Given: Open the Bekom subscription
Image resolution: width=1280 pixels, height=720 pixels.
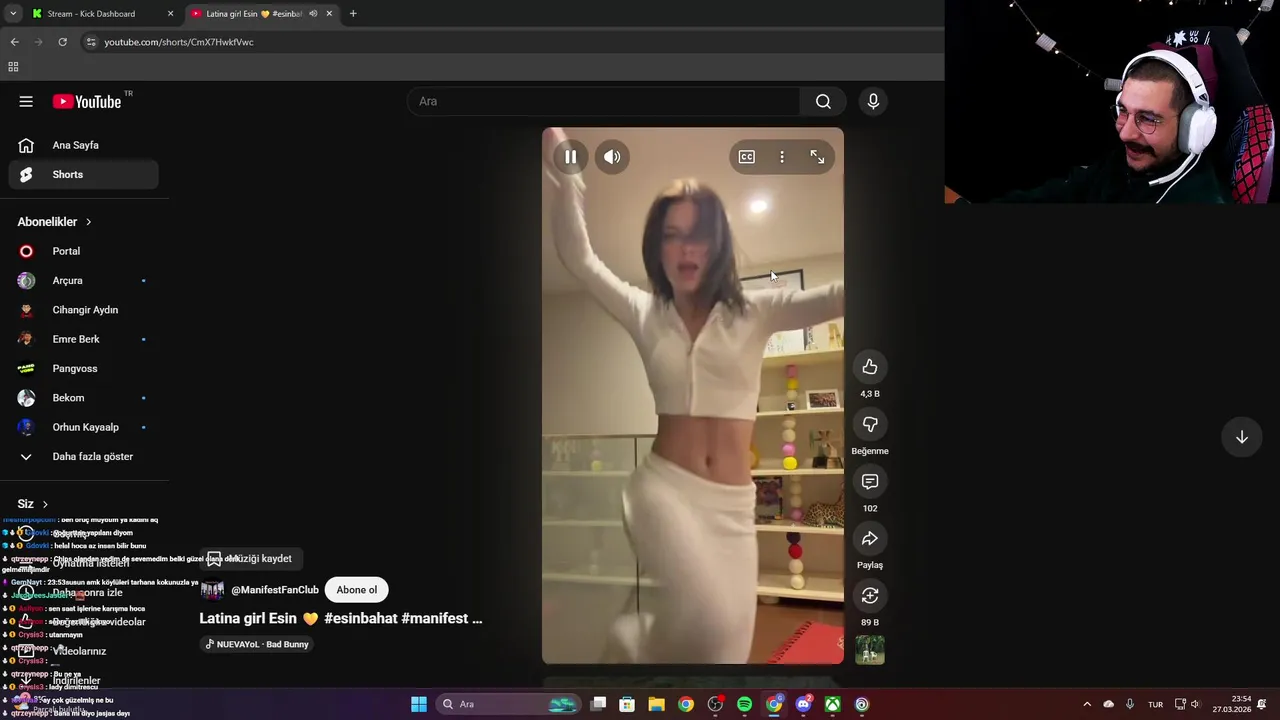Looking at the screenshot, I should pos(85,398).
